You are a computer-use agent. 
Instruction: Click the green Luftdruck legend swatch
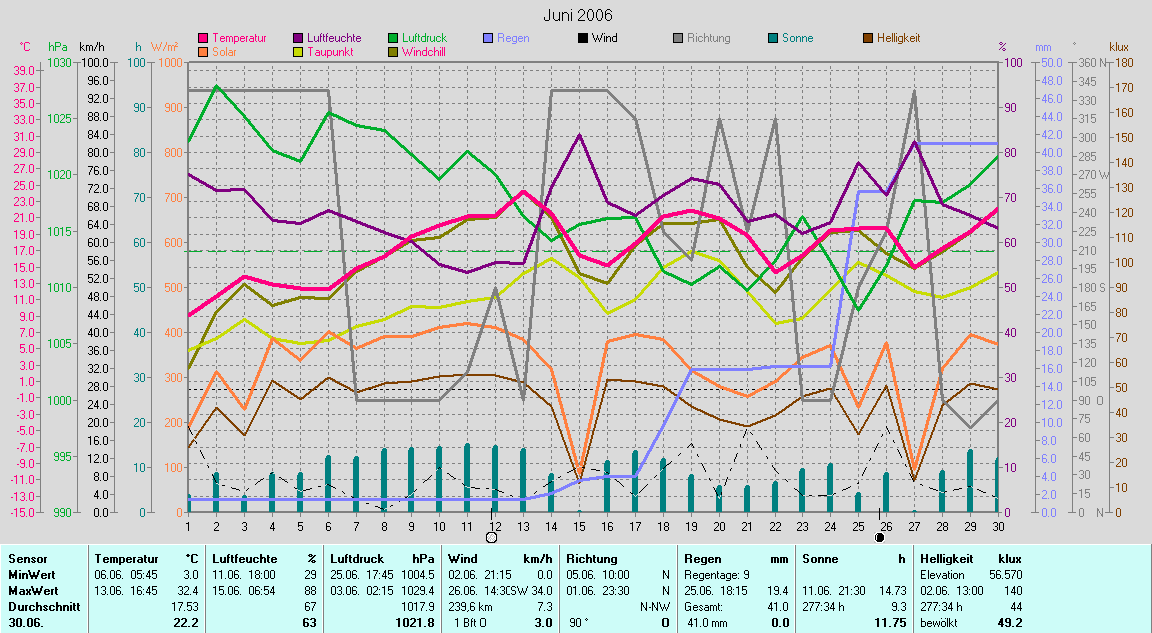(x=393, y=38)
